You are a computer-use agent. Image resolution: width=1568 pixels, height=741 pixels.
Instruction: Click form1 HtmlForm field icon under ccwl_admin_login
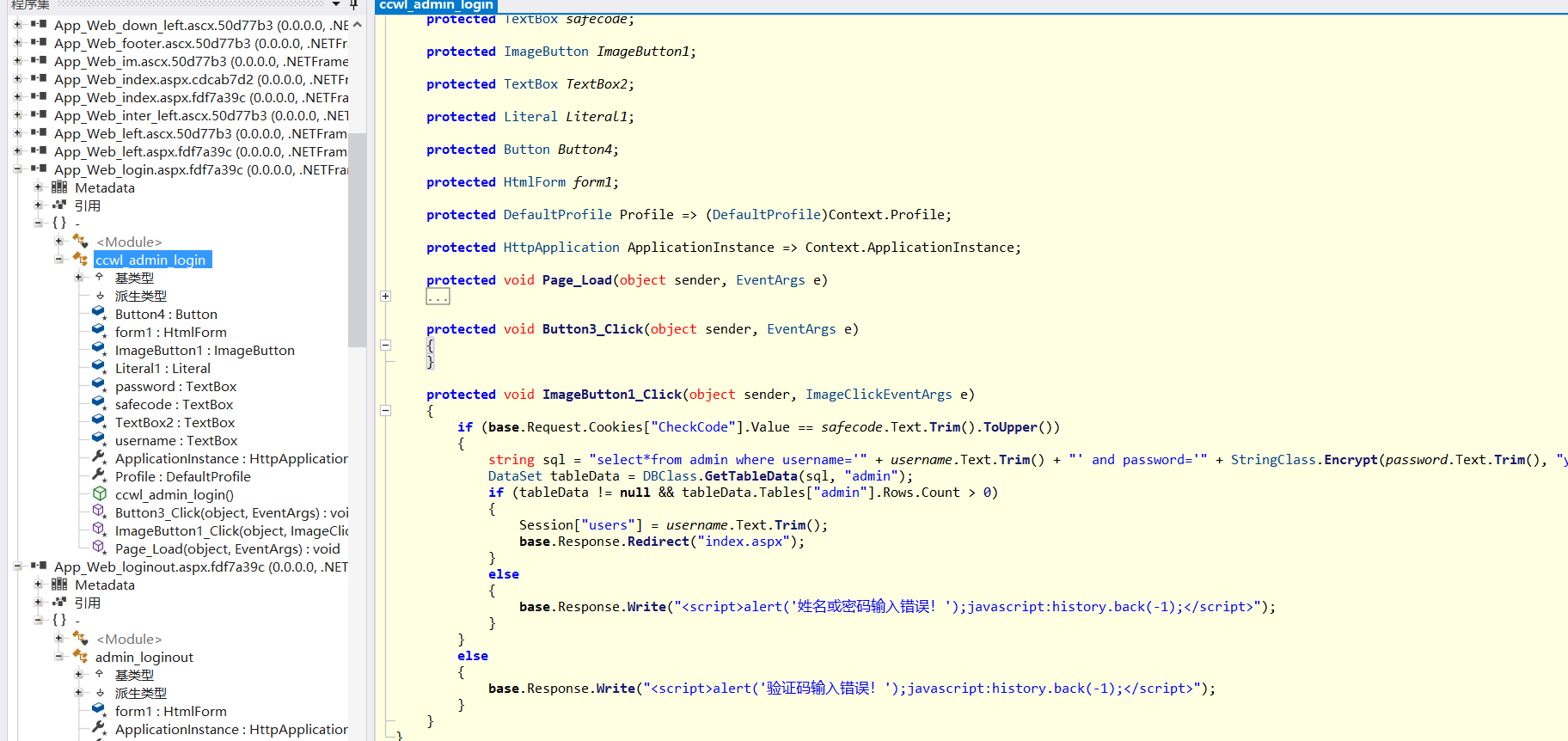99,331
